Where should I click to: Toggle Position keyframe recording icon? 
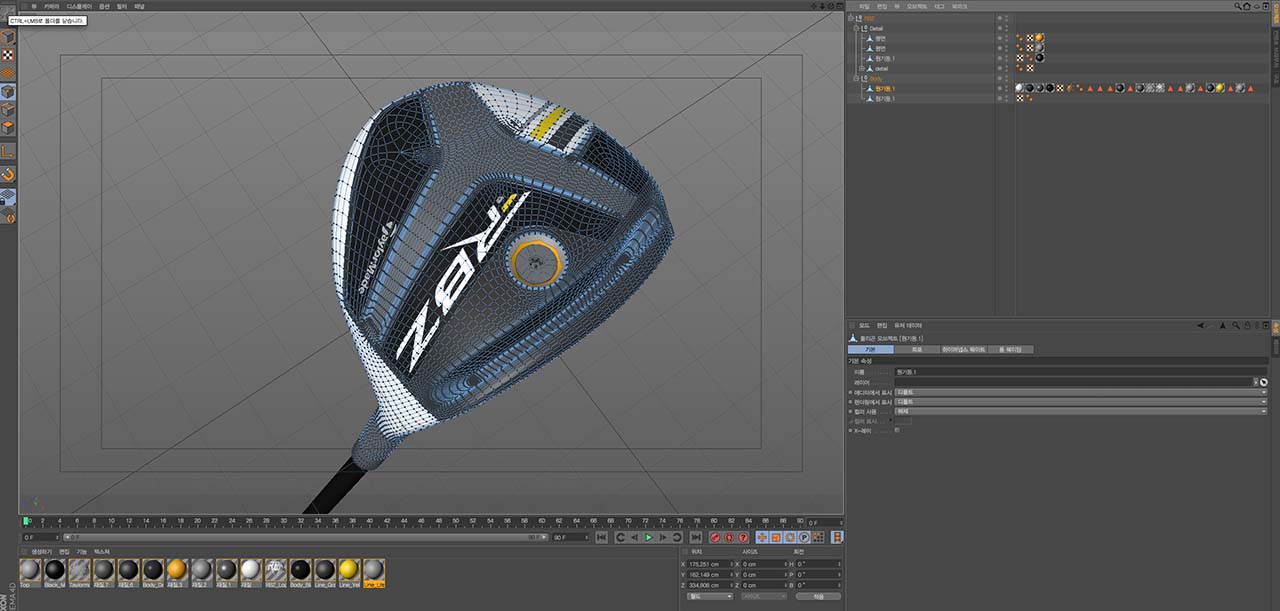pyautogui.click(x=762, y=537)
